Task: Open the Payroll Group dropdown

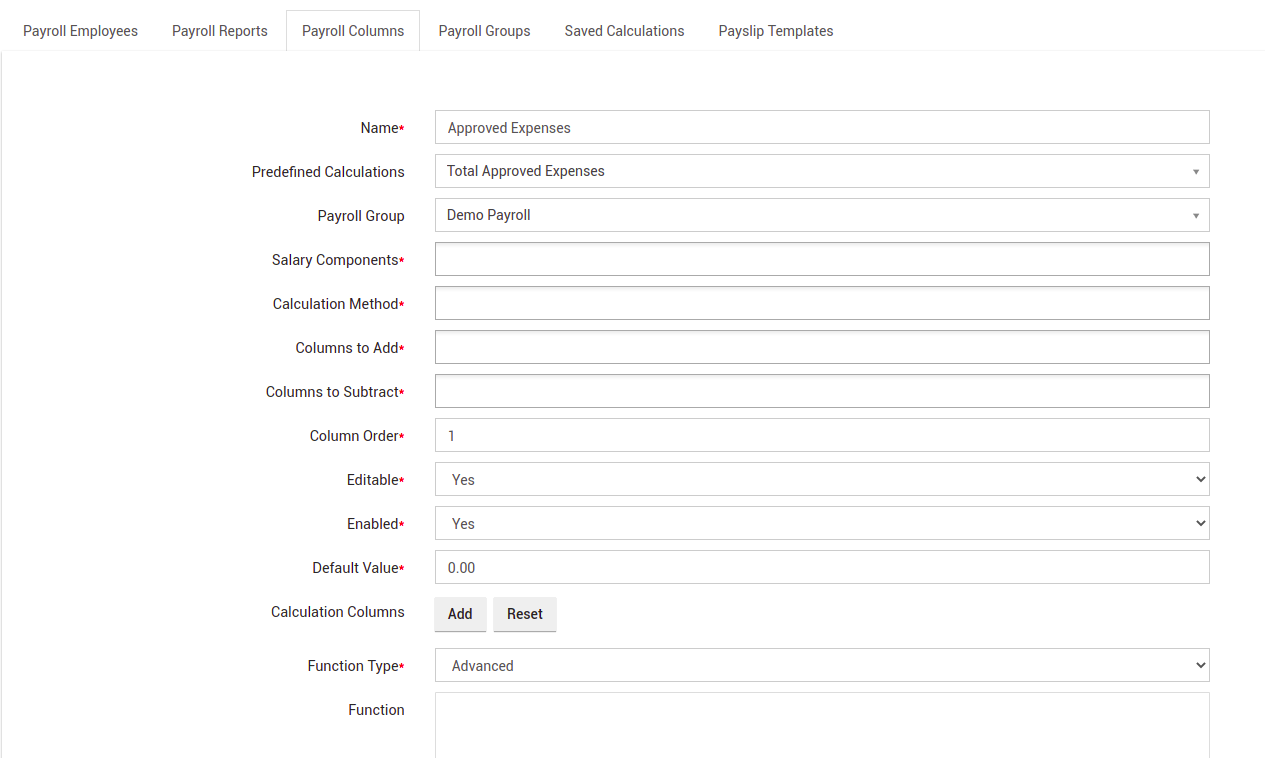Action: pyautogui.click(x=822, y=215)
